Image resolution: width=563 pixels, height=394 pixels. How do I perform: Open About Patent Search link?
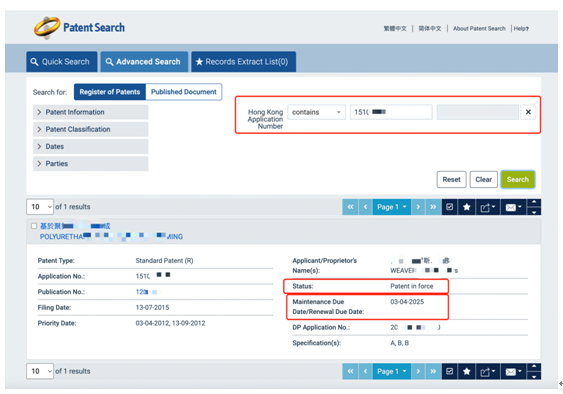479,28
